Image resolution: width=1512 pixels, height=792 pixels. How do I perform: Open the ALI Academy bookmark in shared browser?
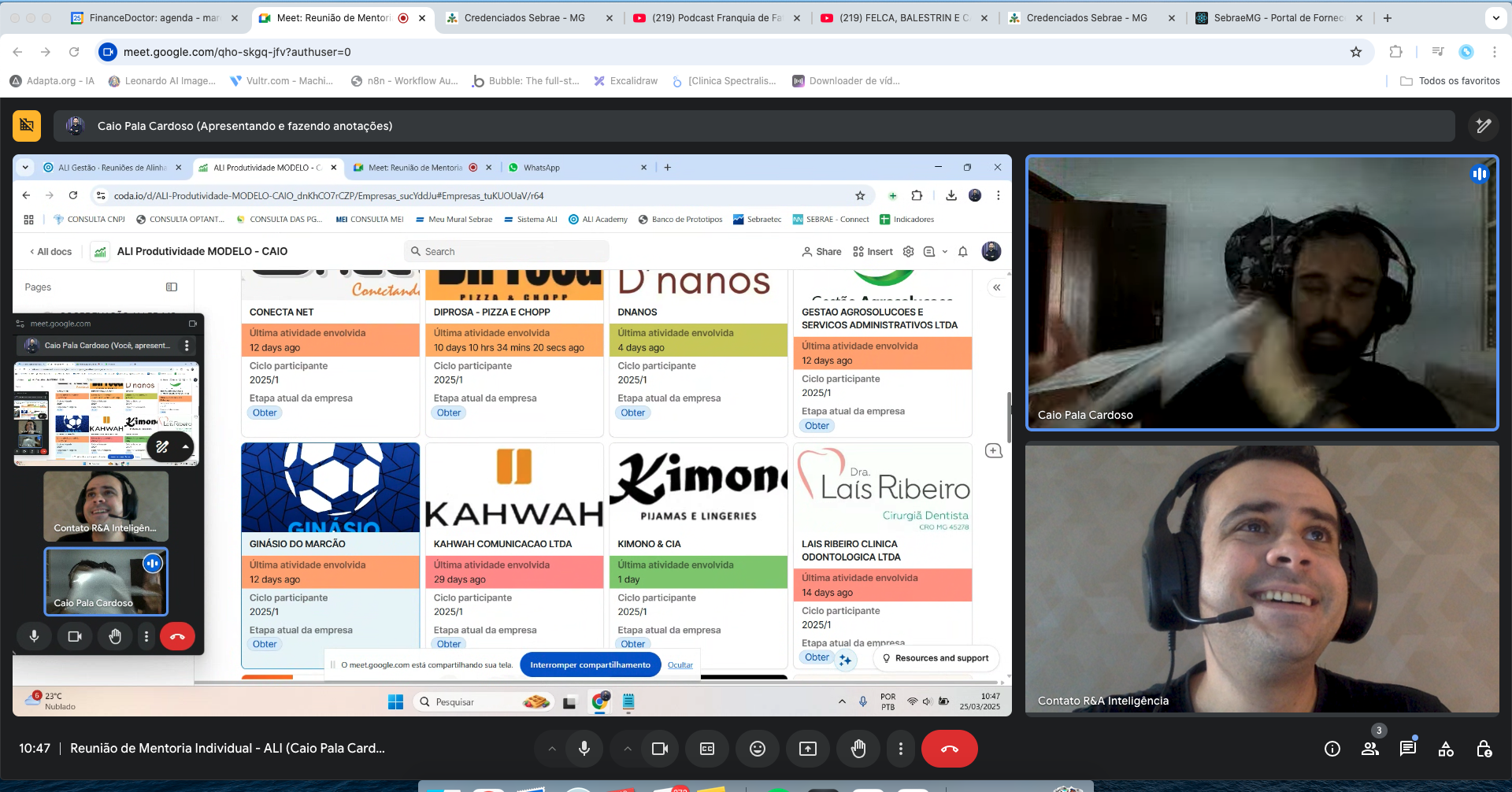598,220
